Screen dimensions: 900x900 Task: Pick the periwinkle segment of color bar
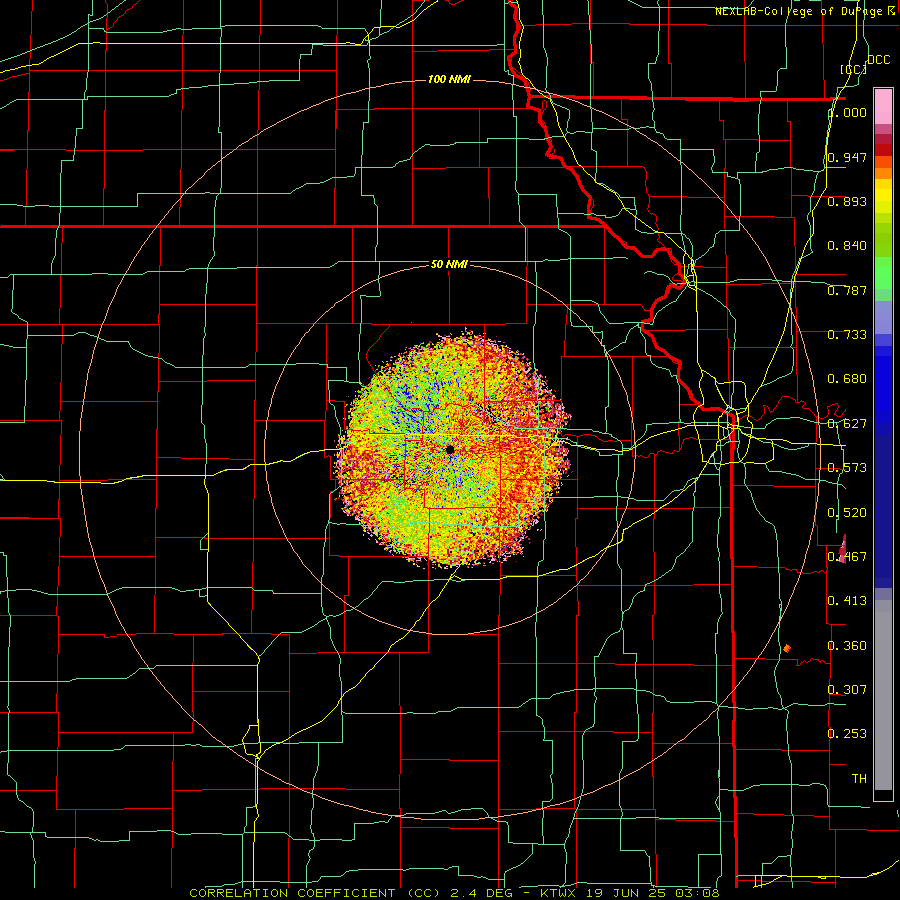pos(883,318)
